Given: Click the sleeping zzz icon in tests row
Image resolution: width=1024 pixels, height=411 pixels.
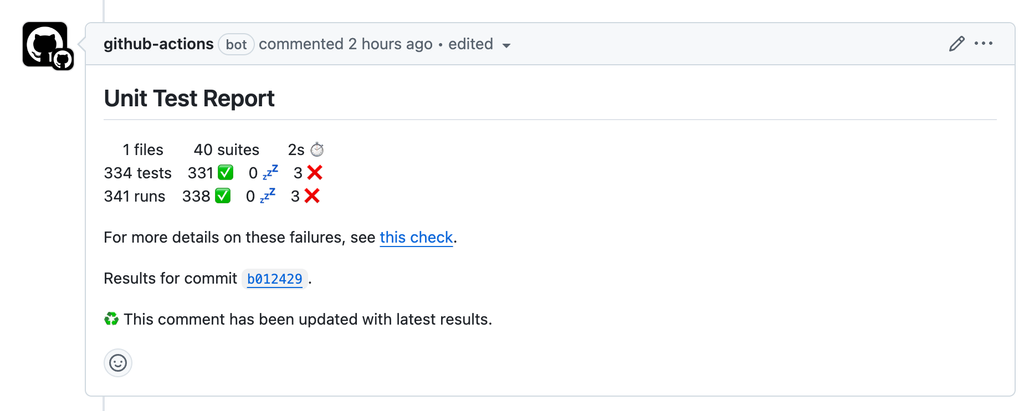Looking at the screenshot, I should [270, 173].
